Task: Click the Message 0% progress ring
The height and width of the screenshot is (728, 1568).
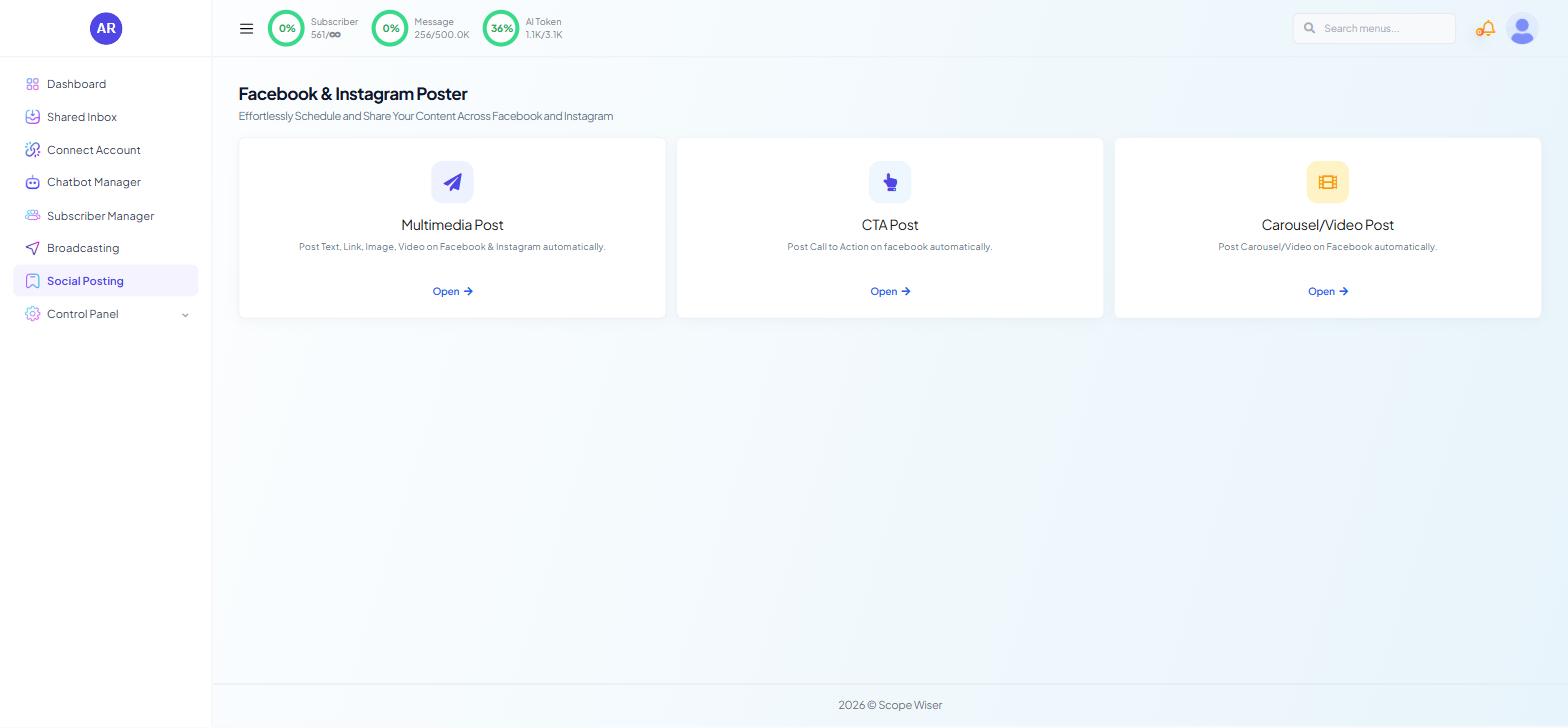Action: pyautogui.click(x=391, y=28)
